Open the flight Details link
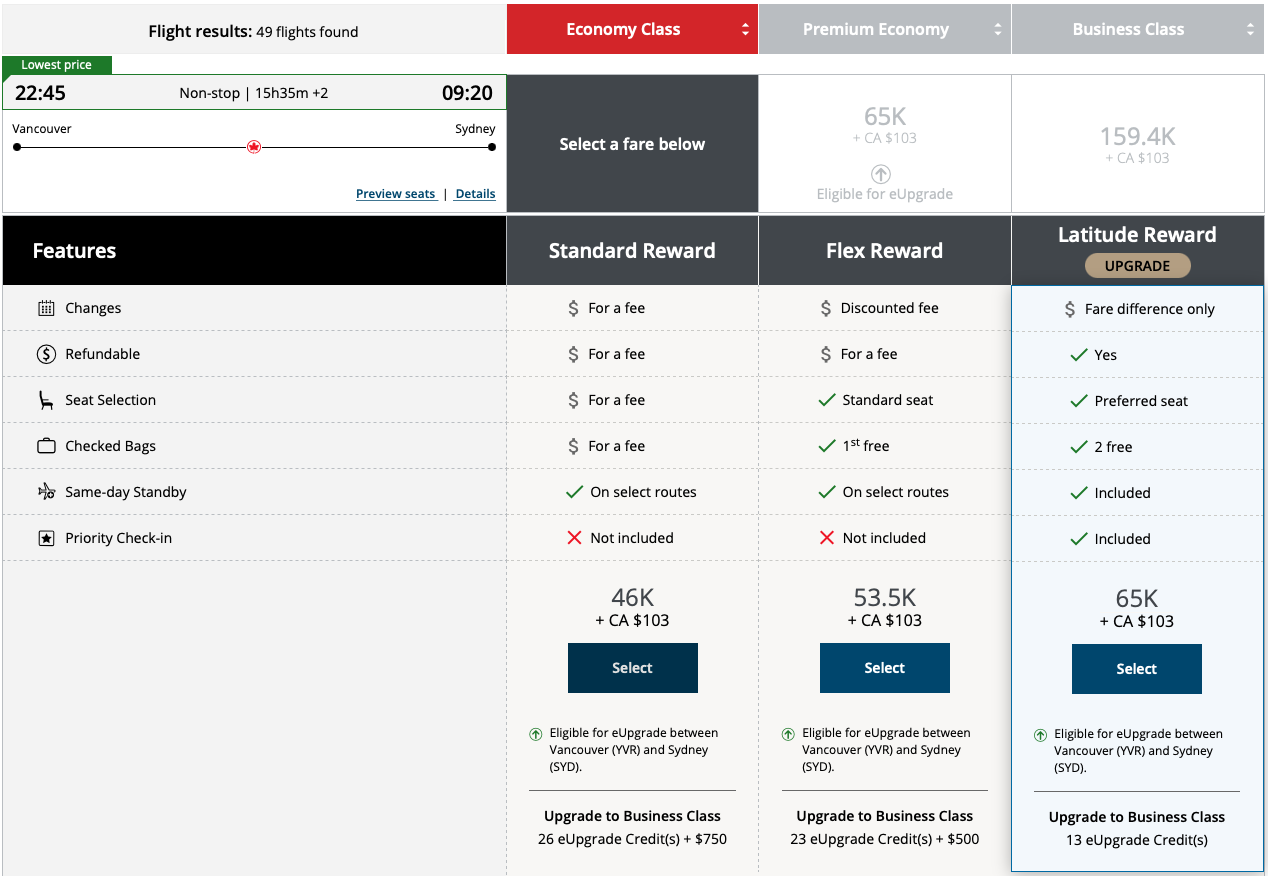This screenshot has width=1268, height=876. coord(475,194)
